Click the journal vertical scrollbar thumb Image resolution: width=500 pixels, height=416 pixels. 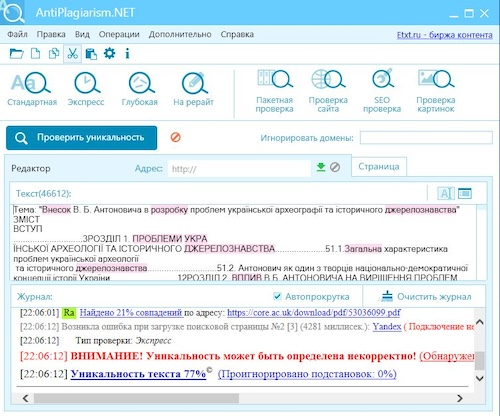click(x=479, y=360)
